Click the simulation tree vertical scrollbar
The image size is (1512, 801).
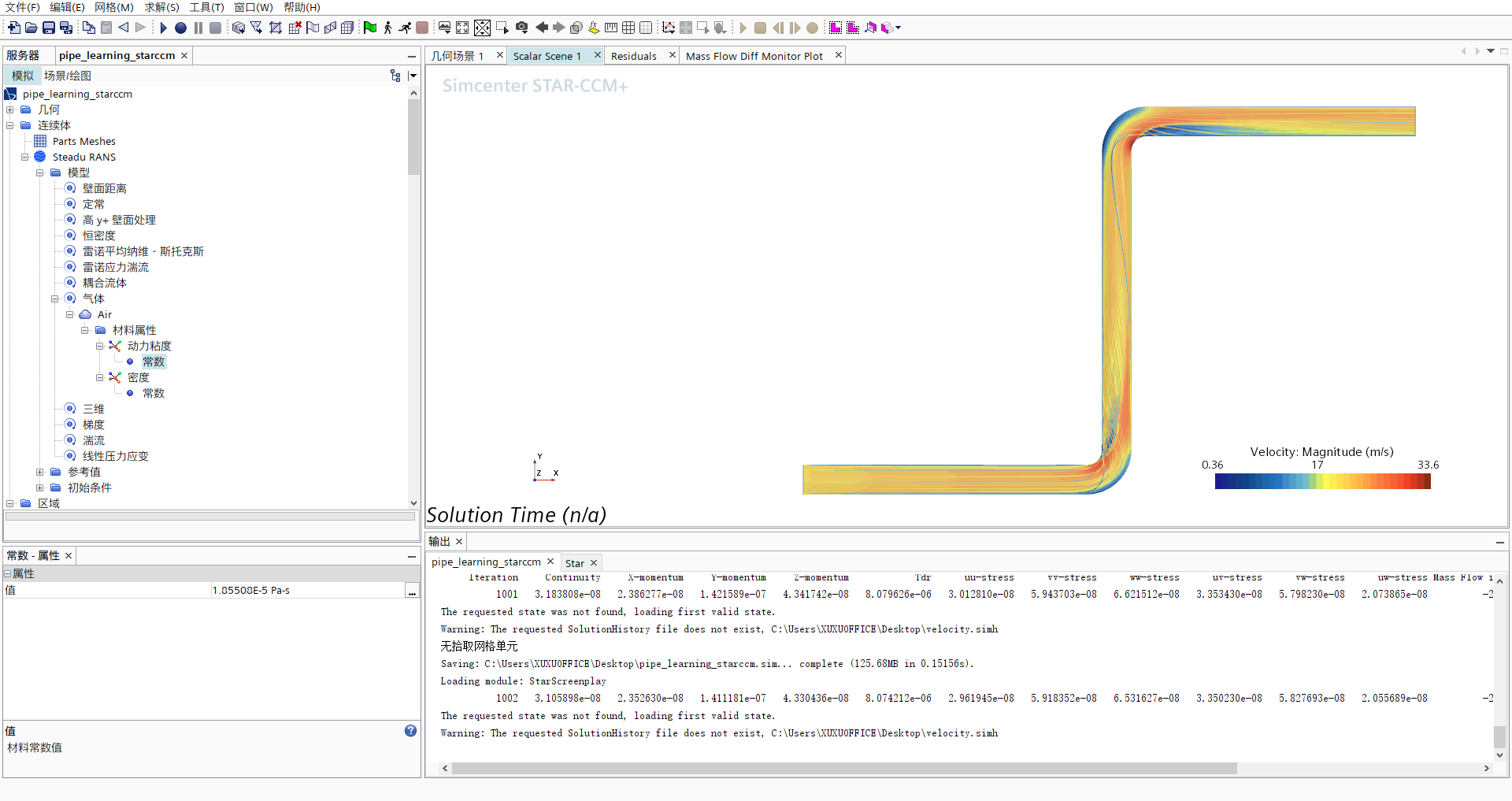coord(413,137)
